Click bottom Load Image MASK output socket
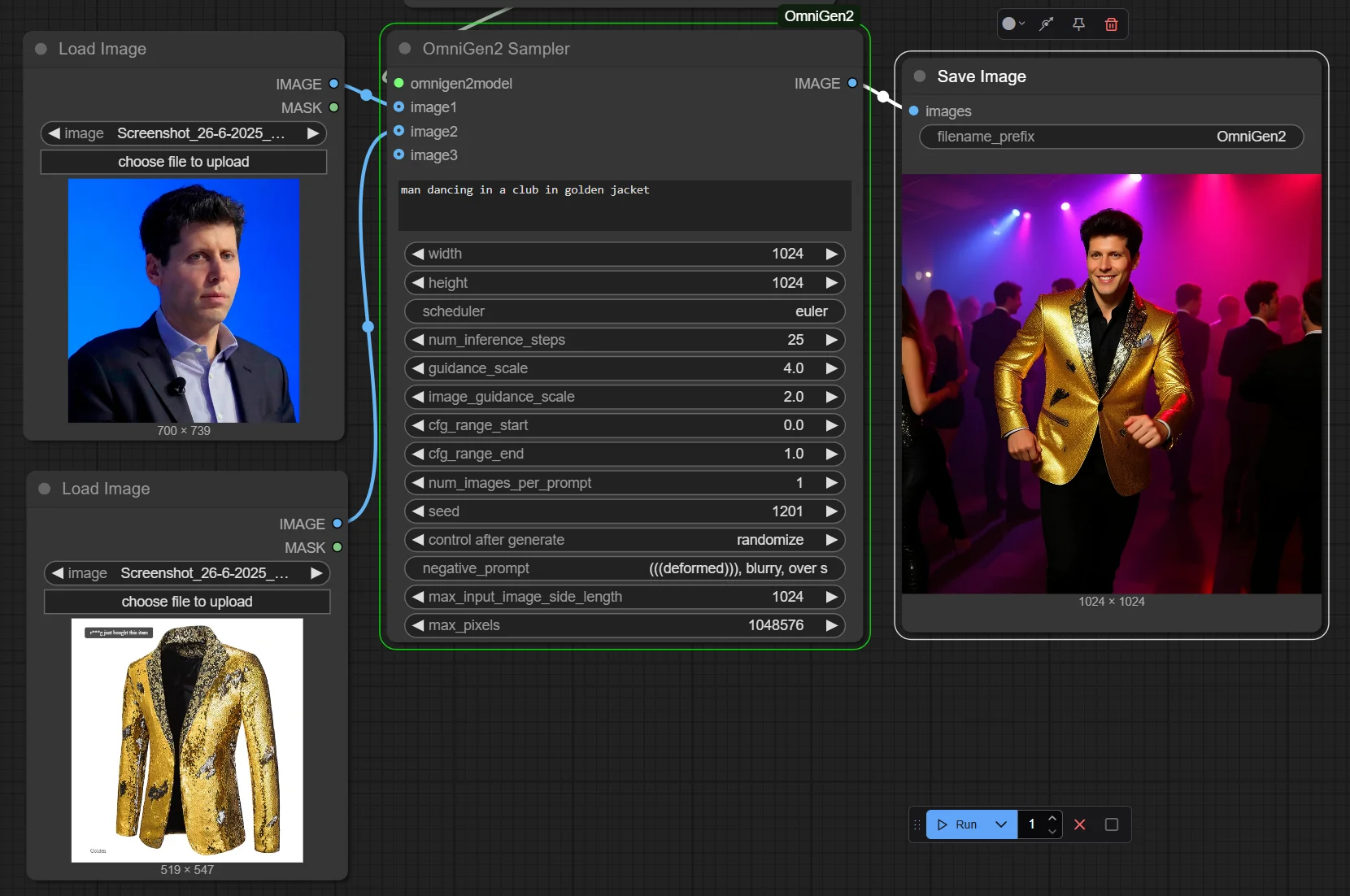Image resolution: width=1350 pixels, height=896 pixels. [x=337, y=547]
